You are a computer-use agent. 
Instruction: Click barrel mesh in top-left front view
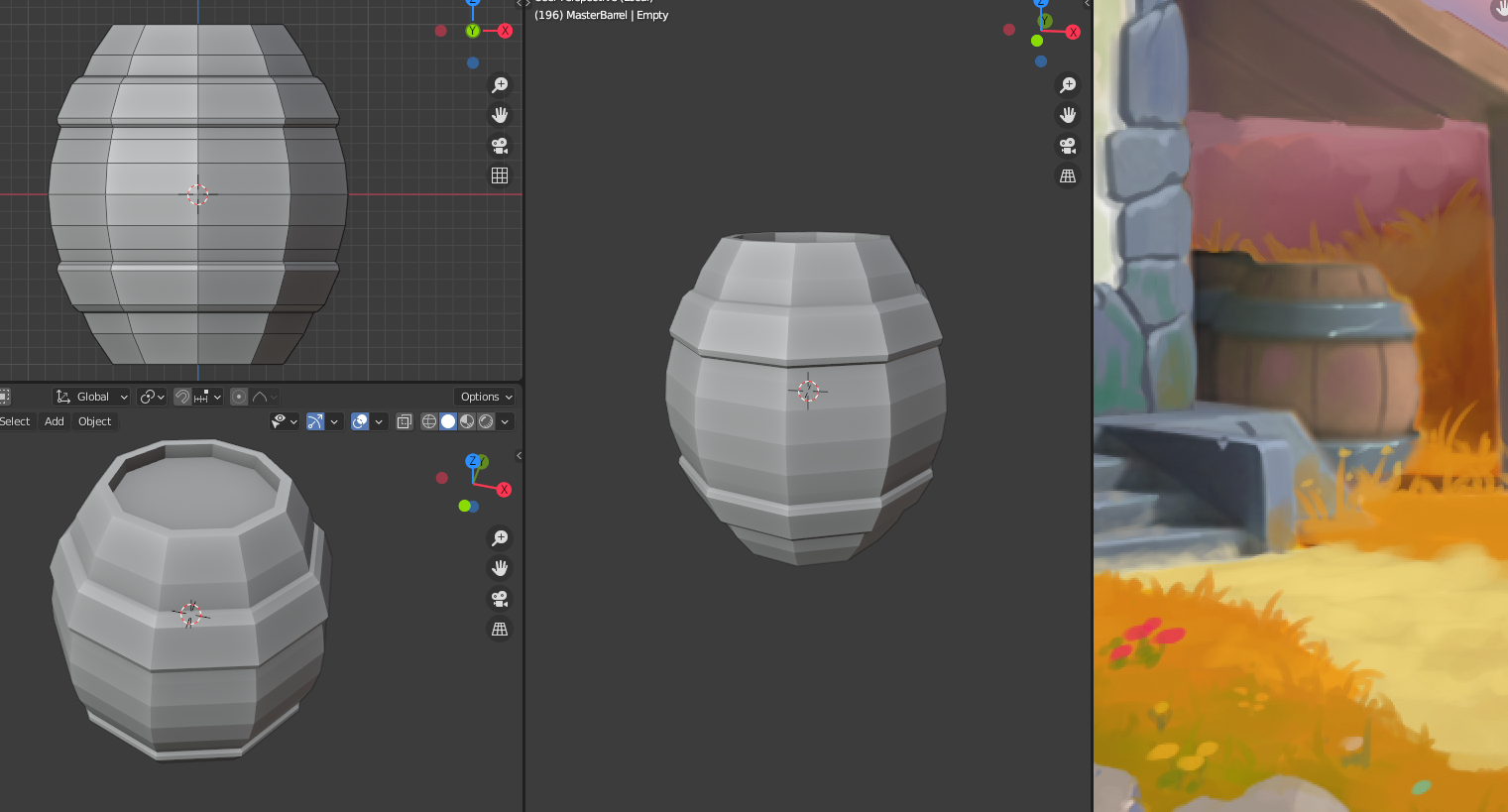pos(198,193)
